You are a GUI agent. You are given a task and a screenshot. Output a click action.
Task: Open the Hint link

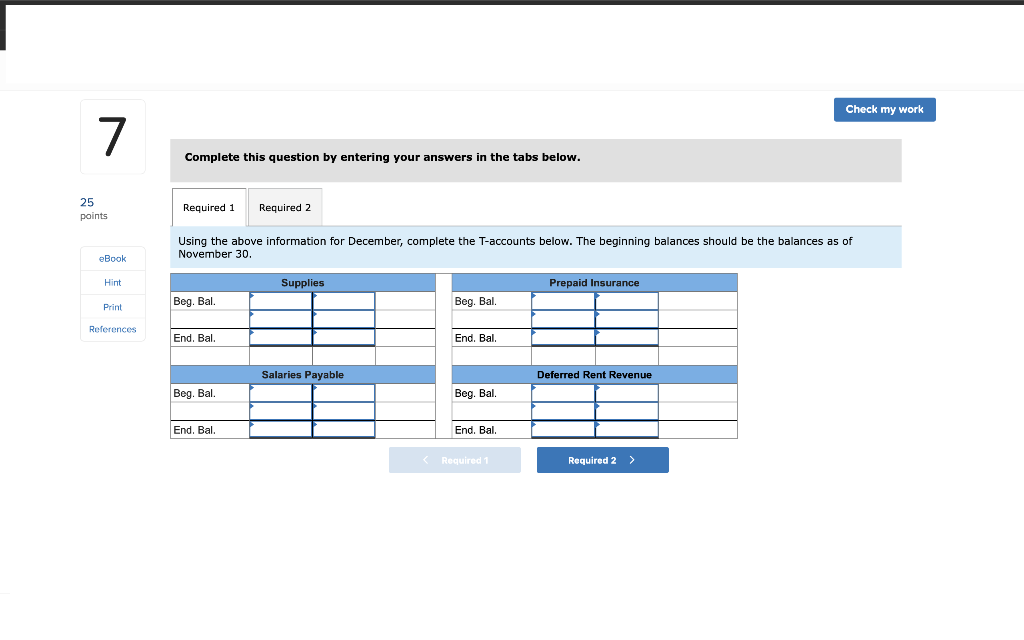112,283
